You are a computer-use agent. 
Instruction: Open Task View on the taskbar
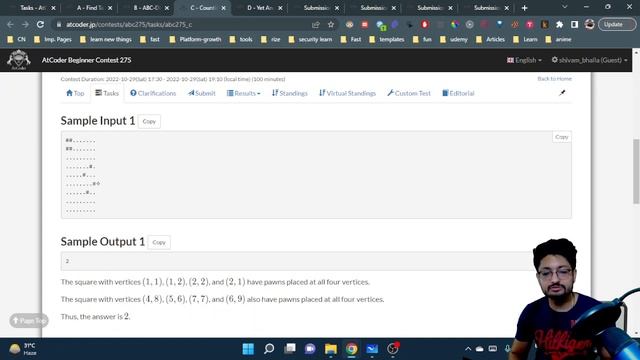(x=290, y=349)
